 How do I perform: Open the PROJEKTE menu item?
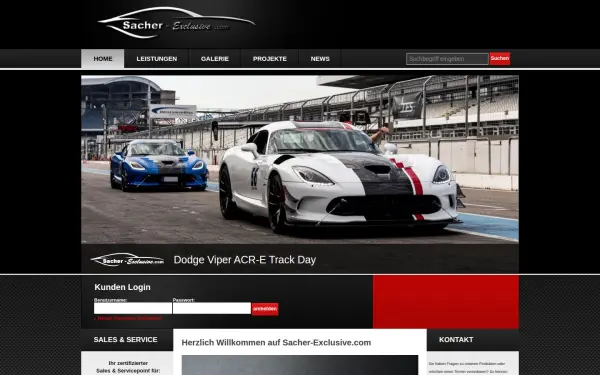(x=269, y=59)
